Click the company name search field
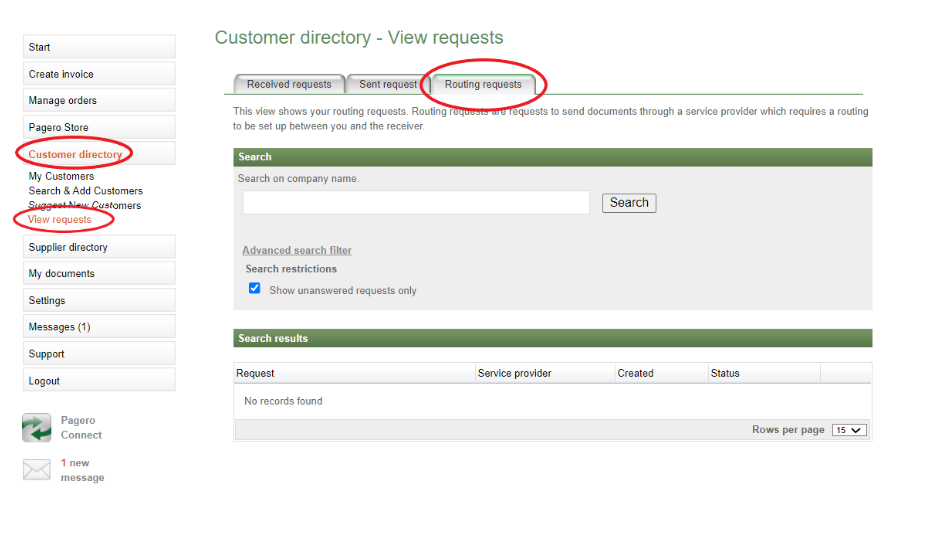Image resolution: width=926 pixels, height=552 pixels. [x=416, y=202]
